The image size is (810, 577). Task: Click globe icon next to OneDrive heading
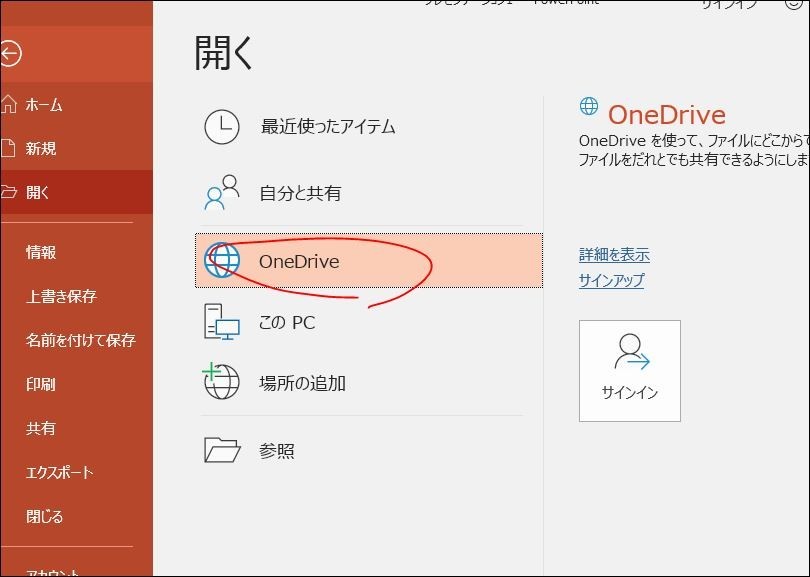pos(589,106)
